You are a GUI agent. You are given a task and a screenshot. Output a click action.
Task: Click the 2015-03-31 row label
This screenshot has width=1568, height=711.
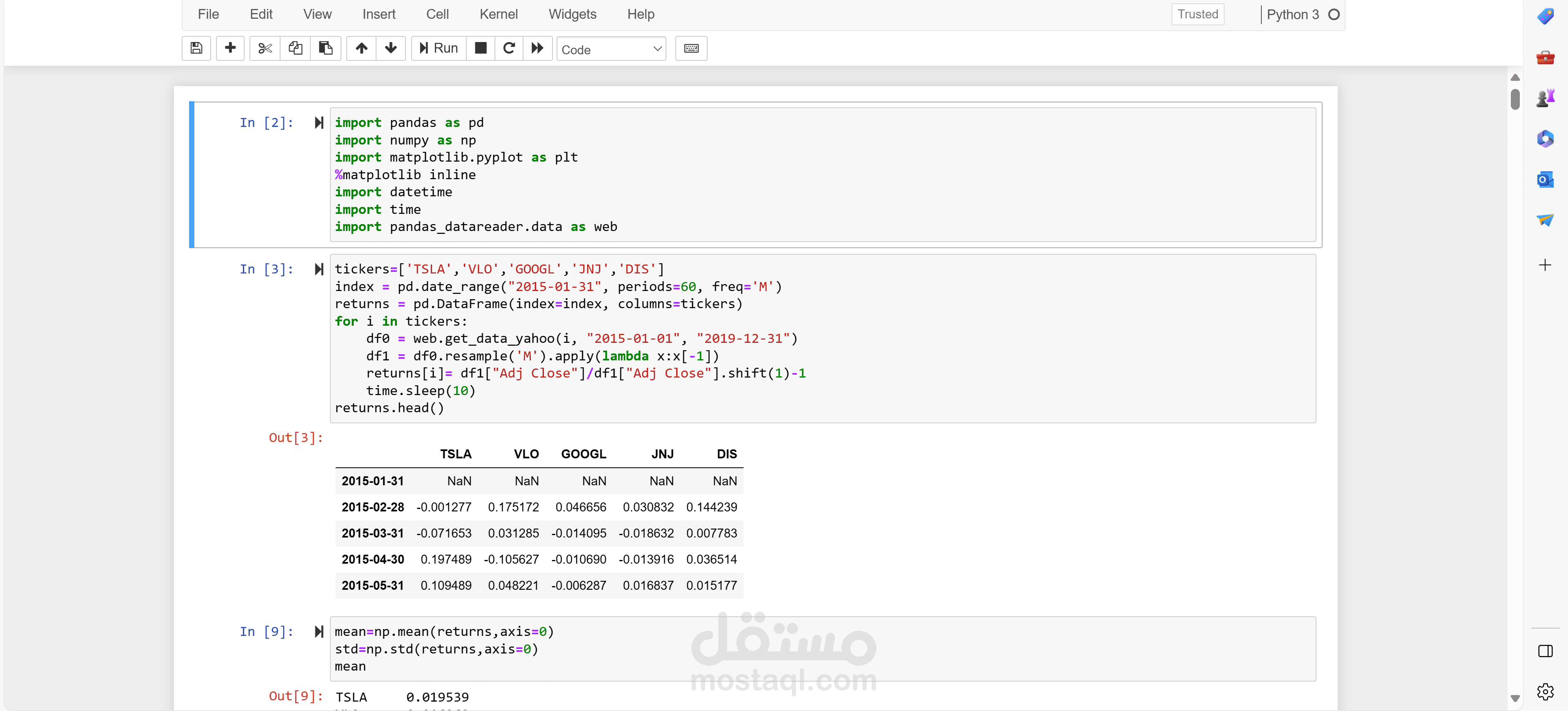tap(372, 533)
